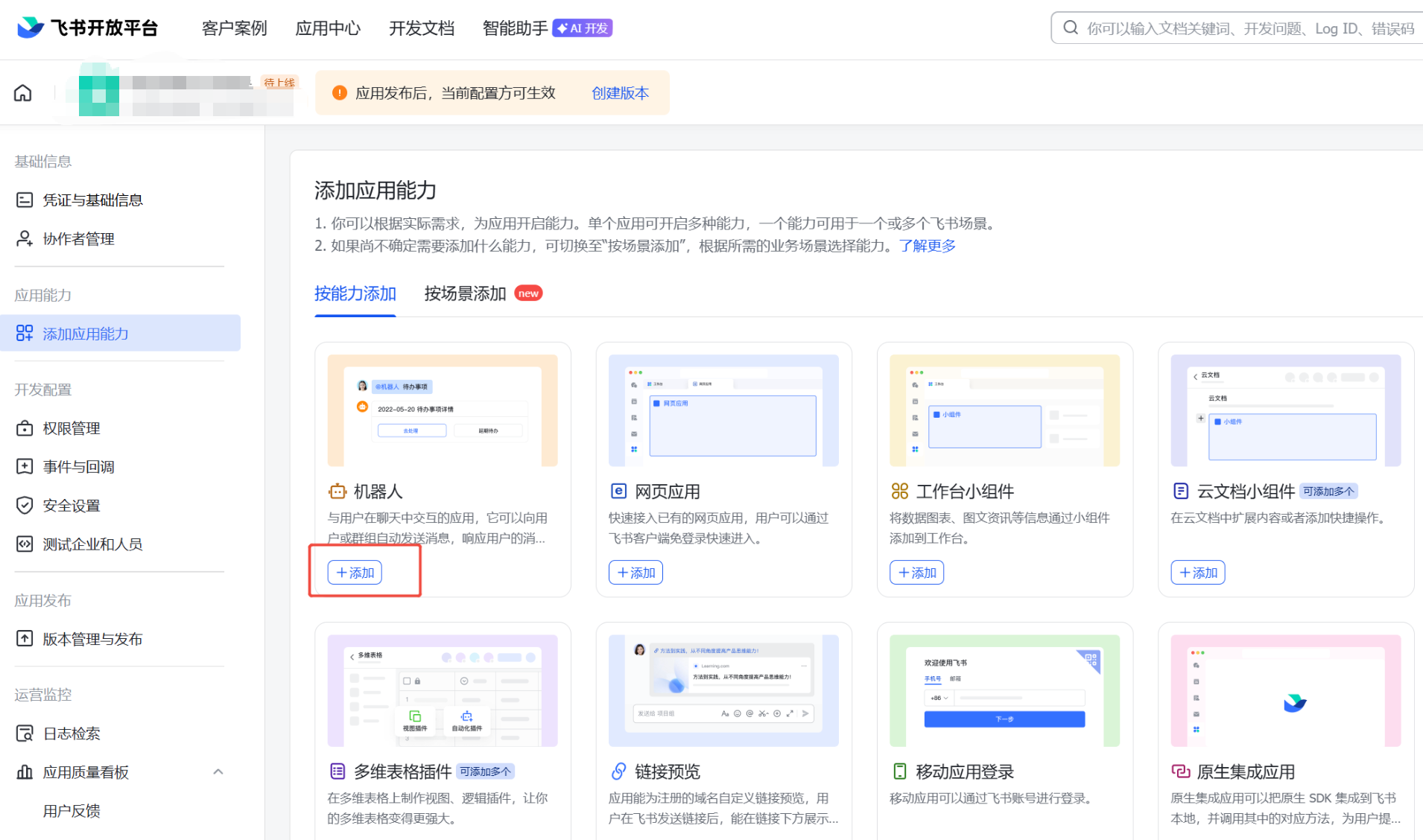Open 事件与回调 in sidebar
Viewport: 1423px width, 840px height.
[x=78, y=466]
